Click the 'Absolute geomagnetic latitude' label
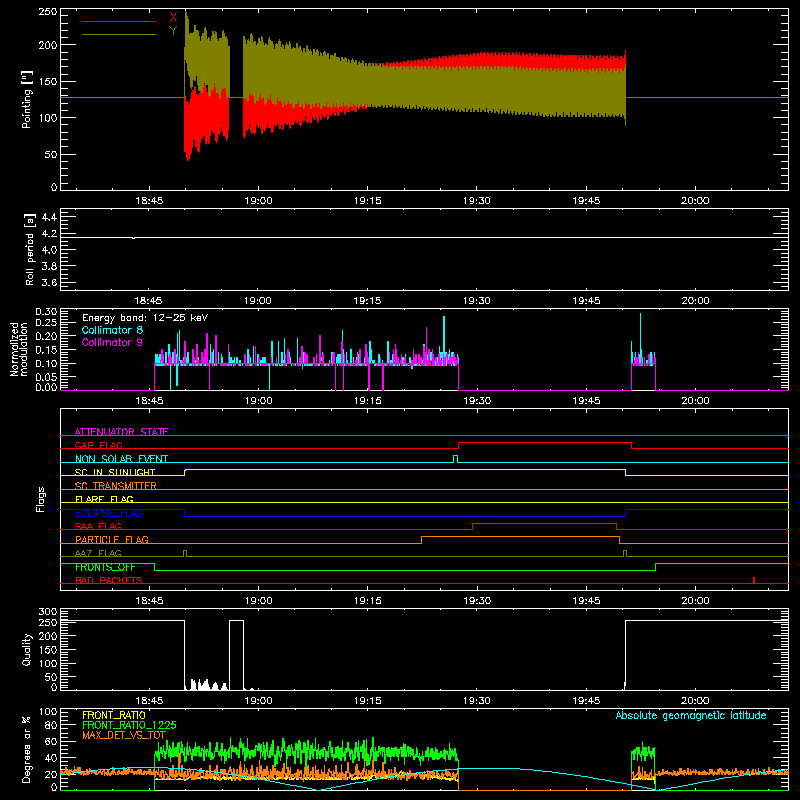The width and height of the screenshot is (800, 800). 691,715
